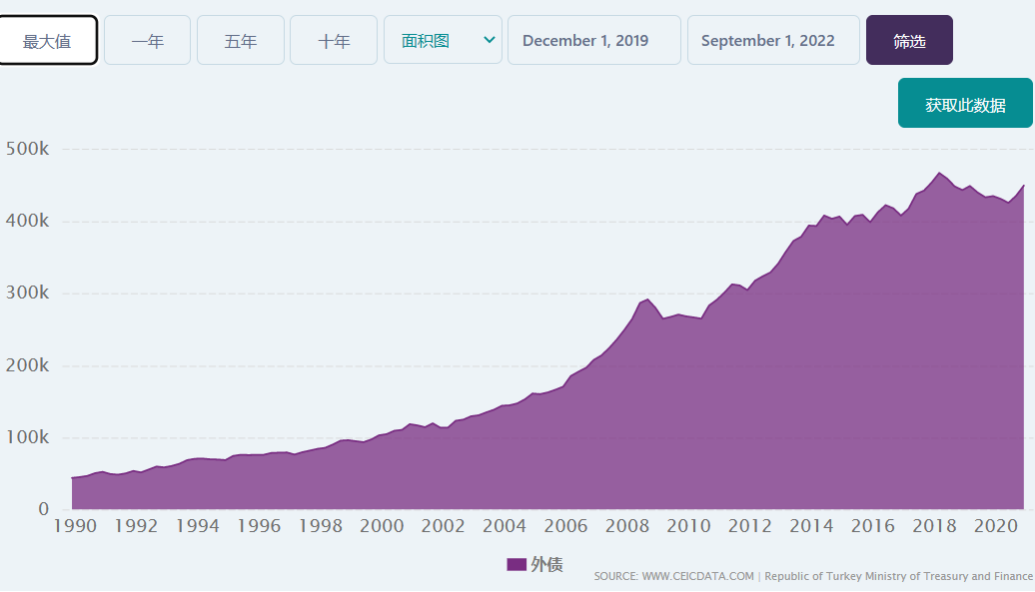Apply the 筛选 filter button
Viewport: 1035px width, 592px height.
910,40
